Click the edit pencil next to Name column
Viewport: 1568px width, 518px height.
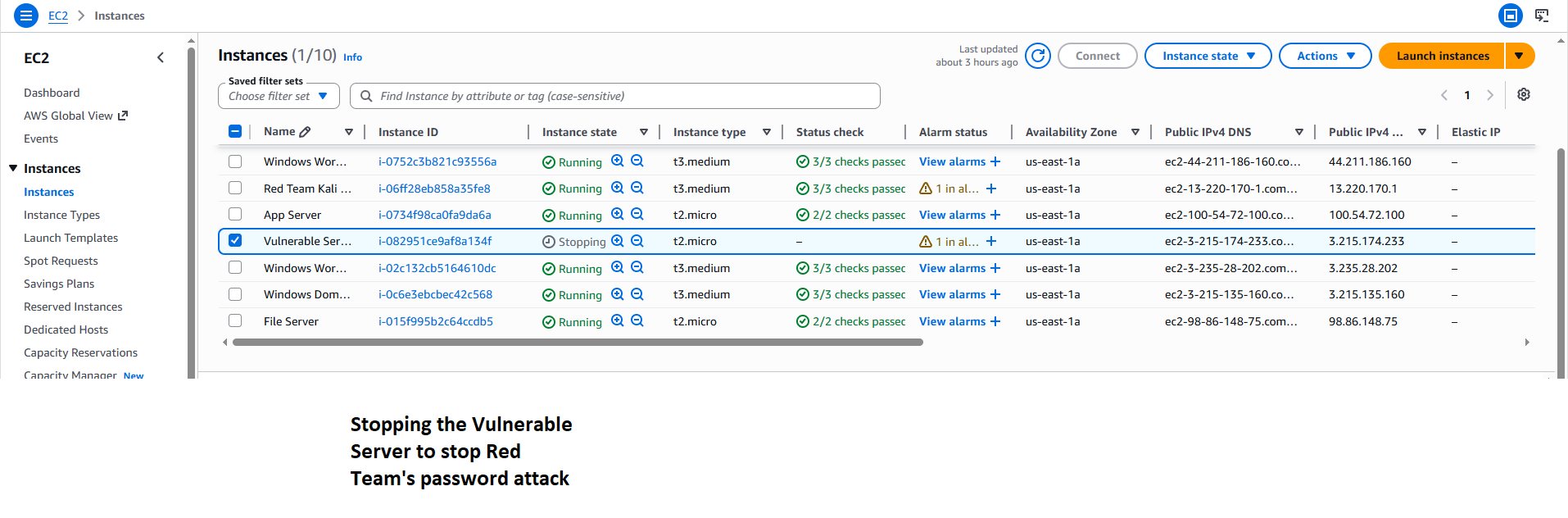click(x=305, y=132)
